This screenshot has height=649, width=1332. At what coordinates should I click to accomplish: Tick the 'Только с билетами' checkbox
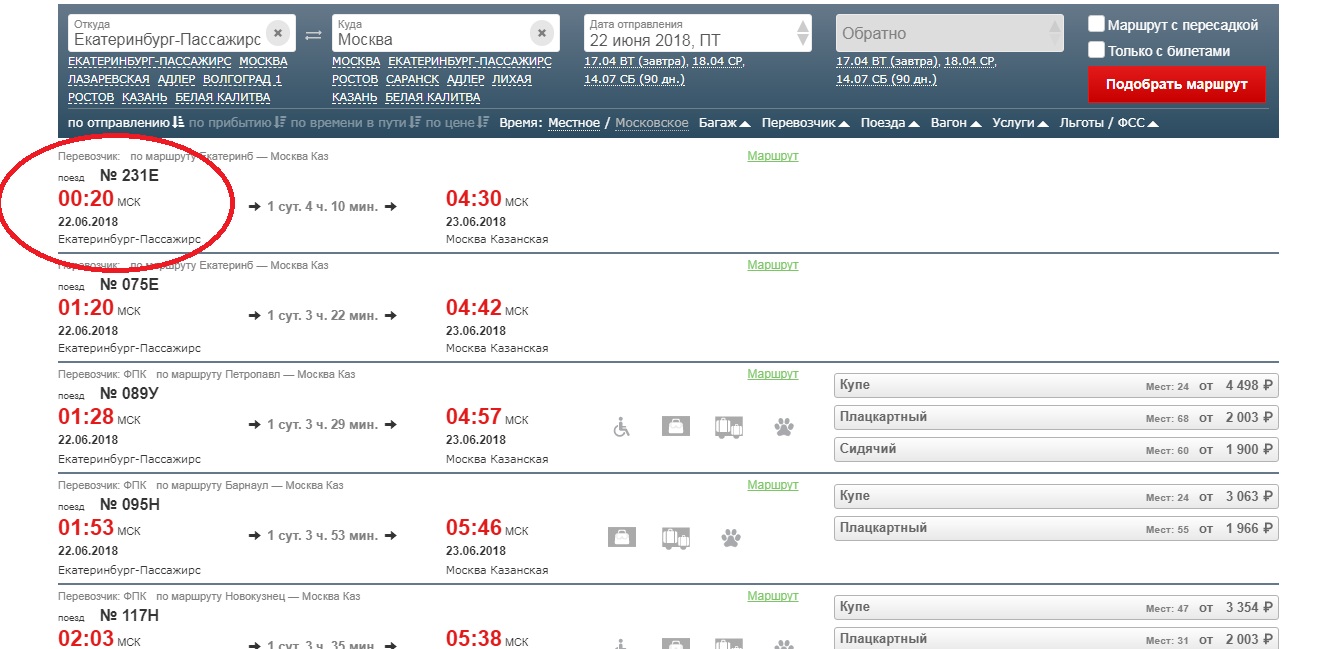1097,50
